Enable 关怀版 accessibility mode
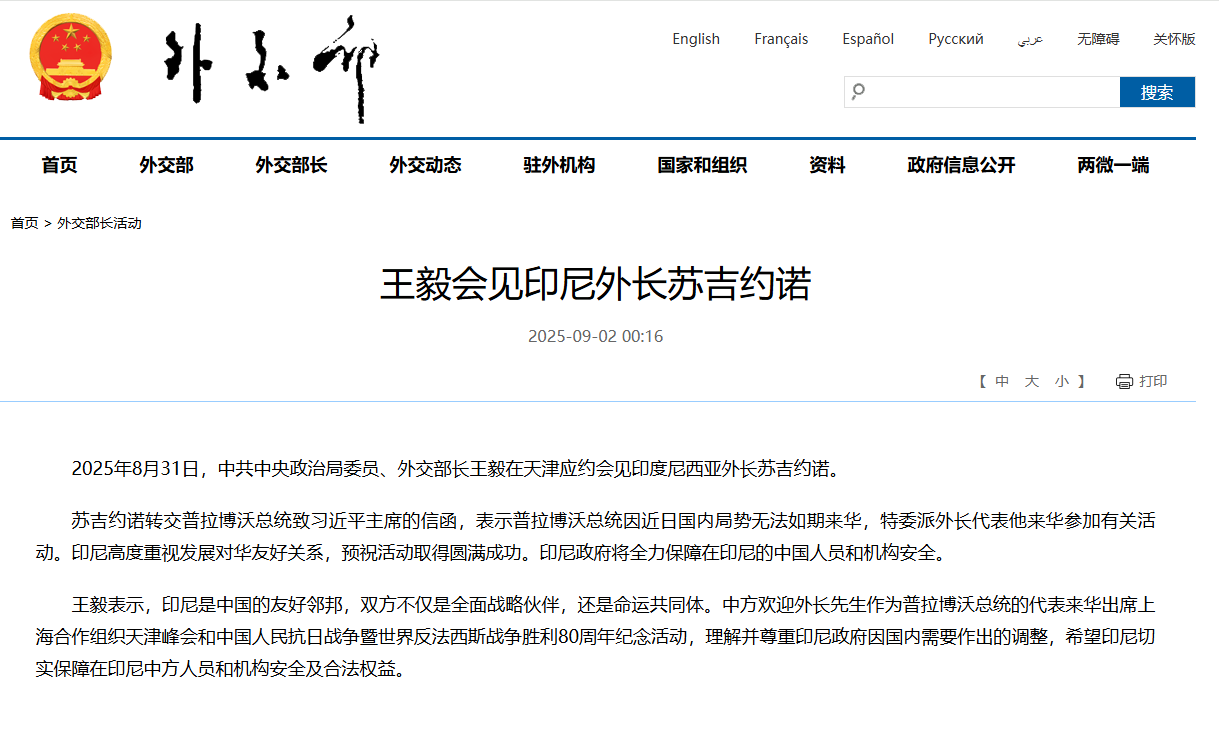The width and height of the screenshot is (1219, 755). 1174,39
